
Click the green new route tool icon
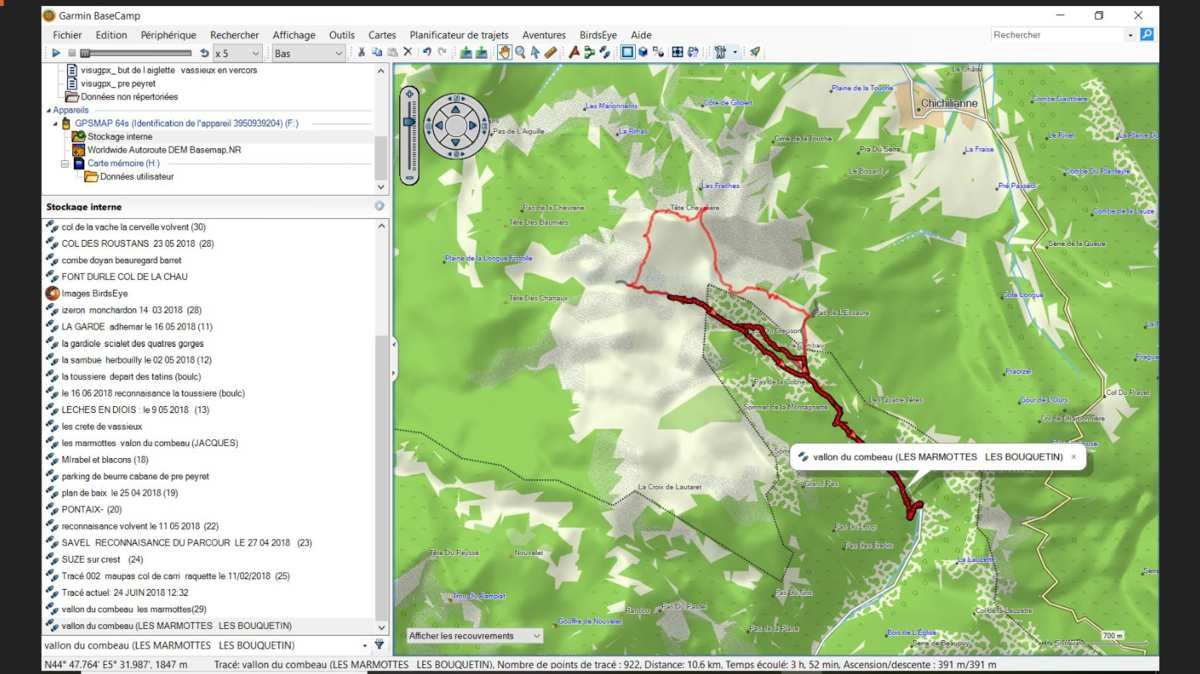tap(589, 53)
